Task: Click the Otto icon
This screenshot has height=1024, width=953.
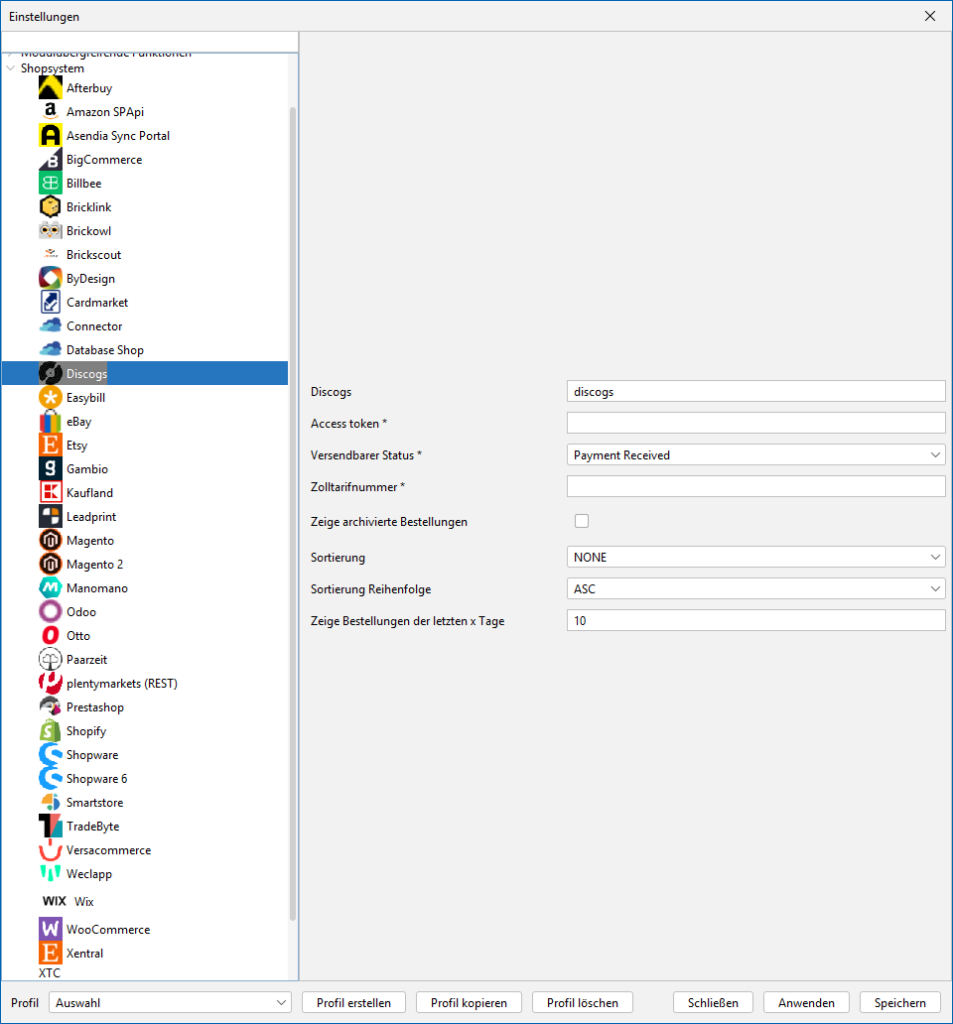Action: click(50, 636)
